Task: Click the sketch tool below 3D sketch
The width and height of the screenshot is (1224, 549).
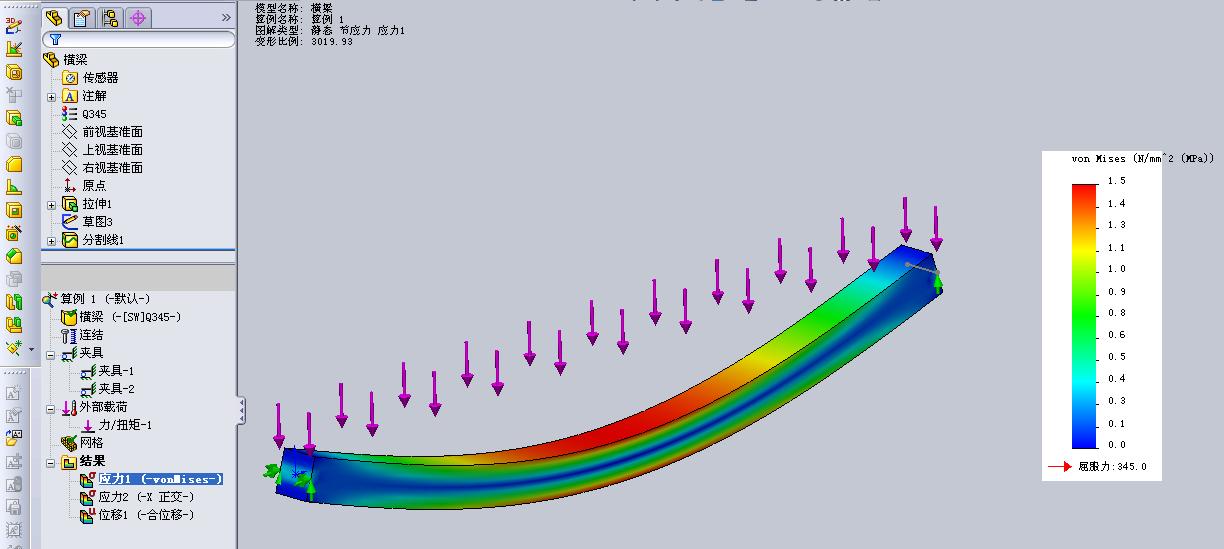Action: click(x=14, y=49)
